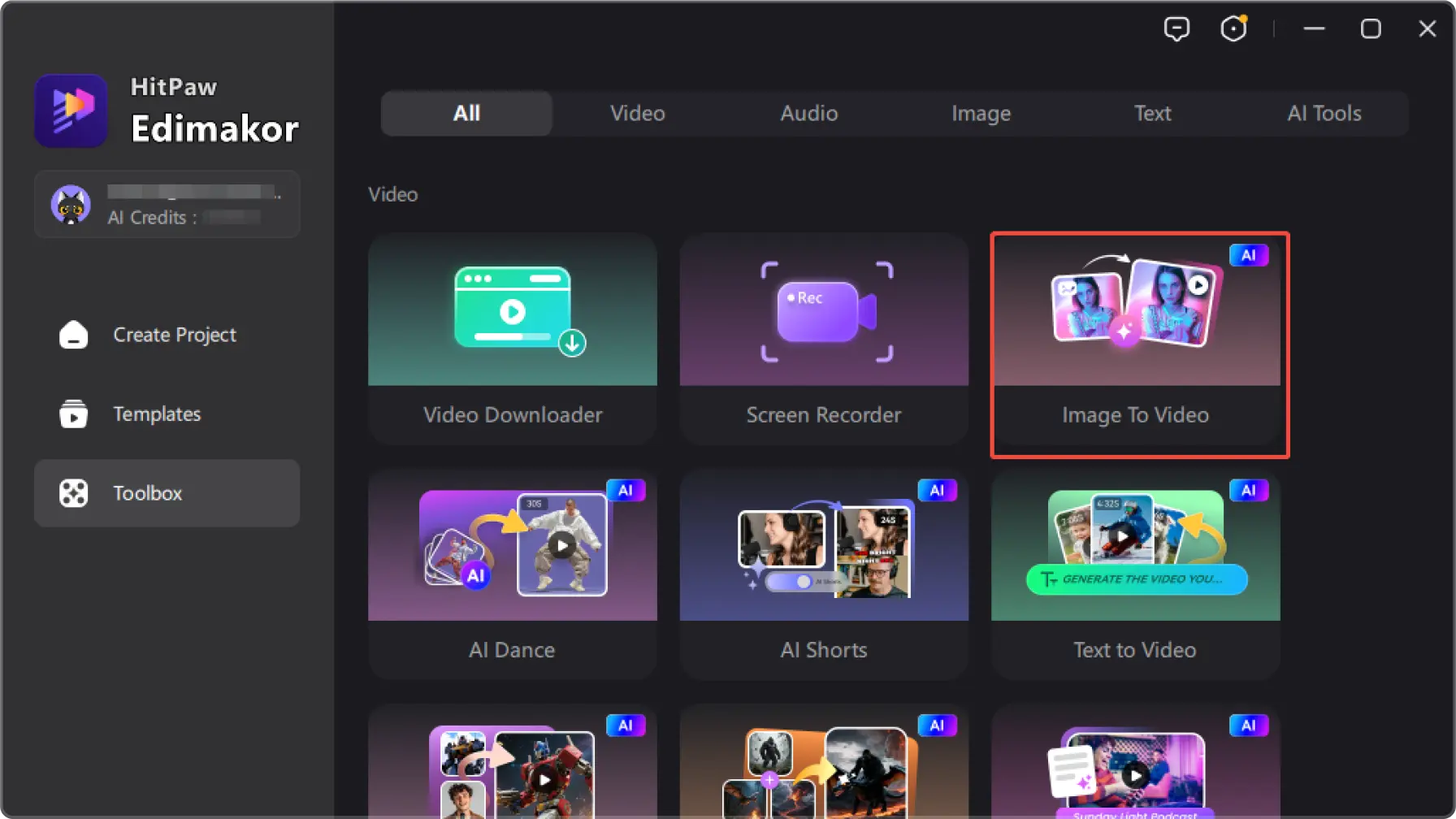Click the cat avatar profile picture
The height and width of the screenshot is (819, 1456).
(71, 204)
